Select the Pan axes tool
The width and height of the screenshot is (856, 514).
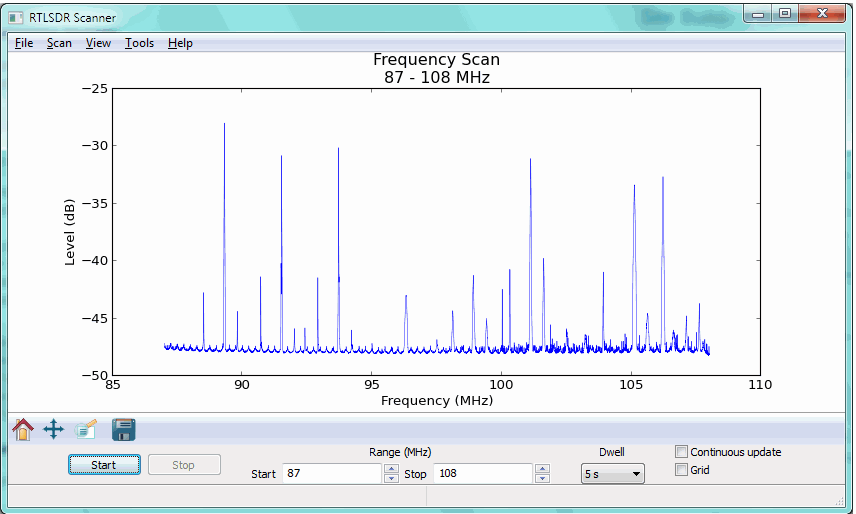pos(54,429)
